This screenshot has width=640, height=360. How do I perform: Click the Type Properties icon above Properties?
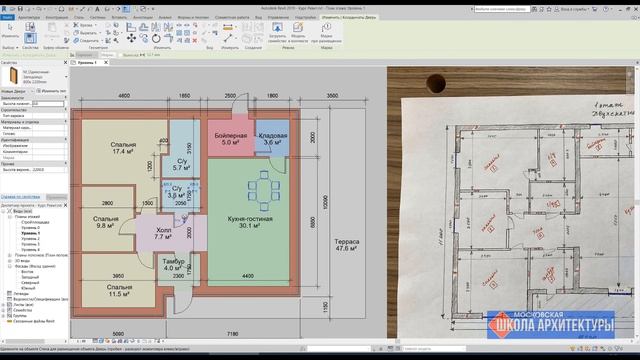[30, 27]
